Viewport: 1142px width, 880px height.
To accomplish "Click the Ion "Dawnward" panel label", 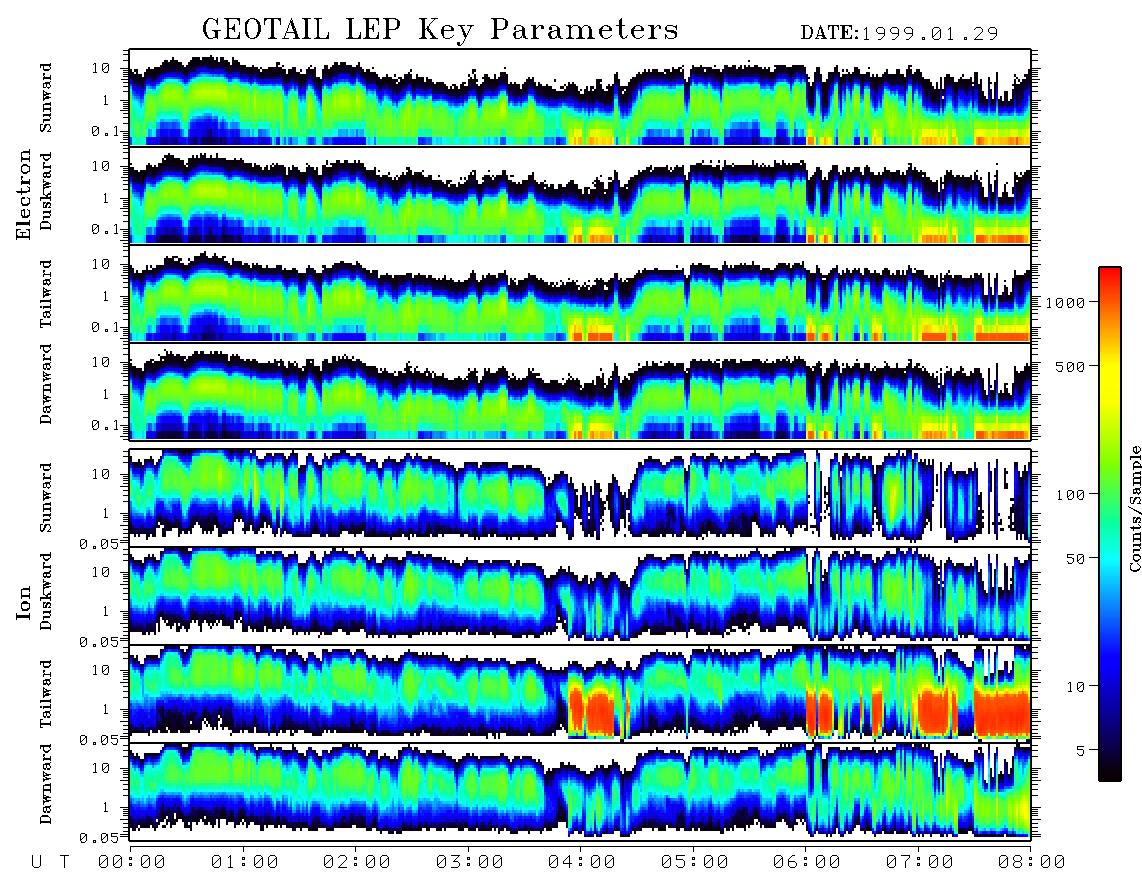I will [x=46, y=783].
